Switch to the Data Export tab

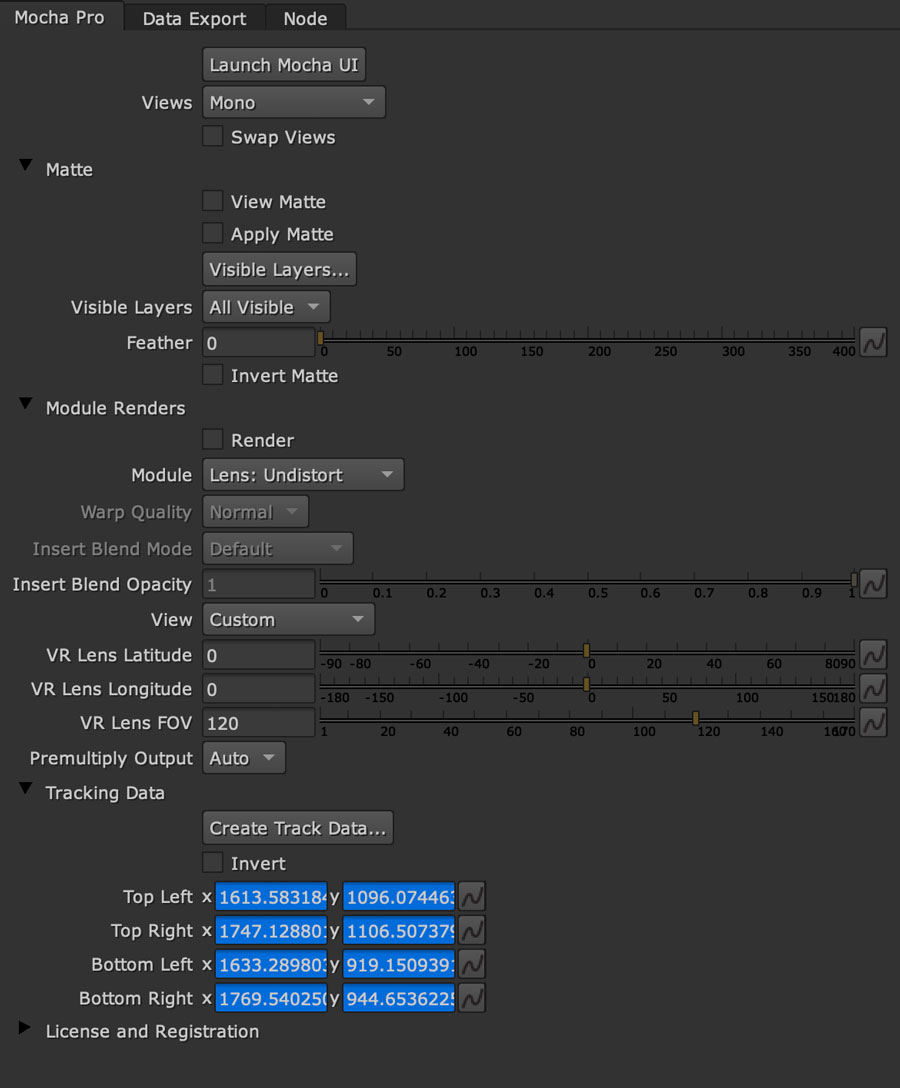click(194, 19)
